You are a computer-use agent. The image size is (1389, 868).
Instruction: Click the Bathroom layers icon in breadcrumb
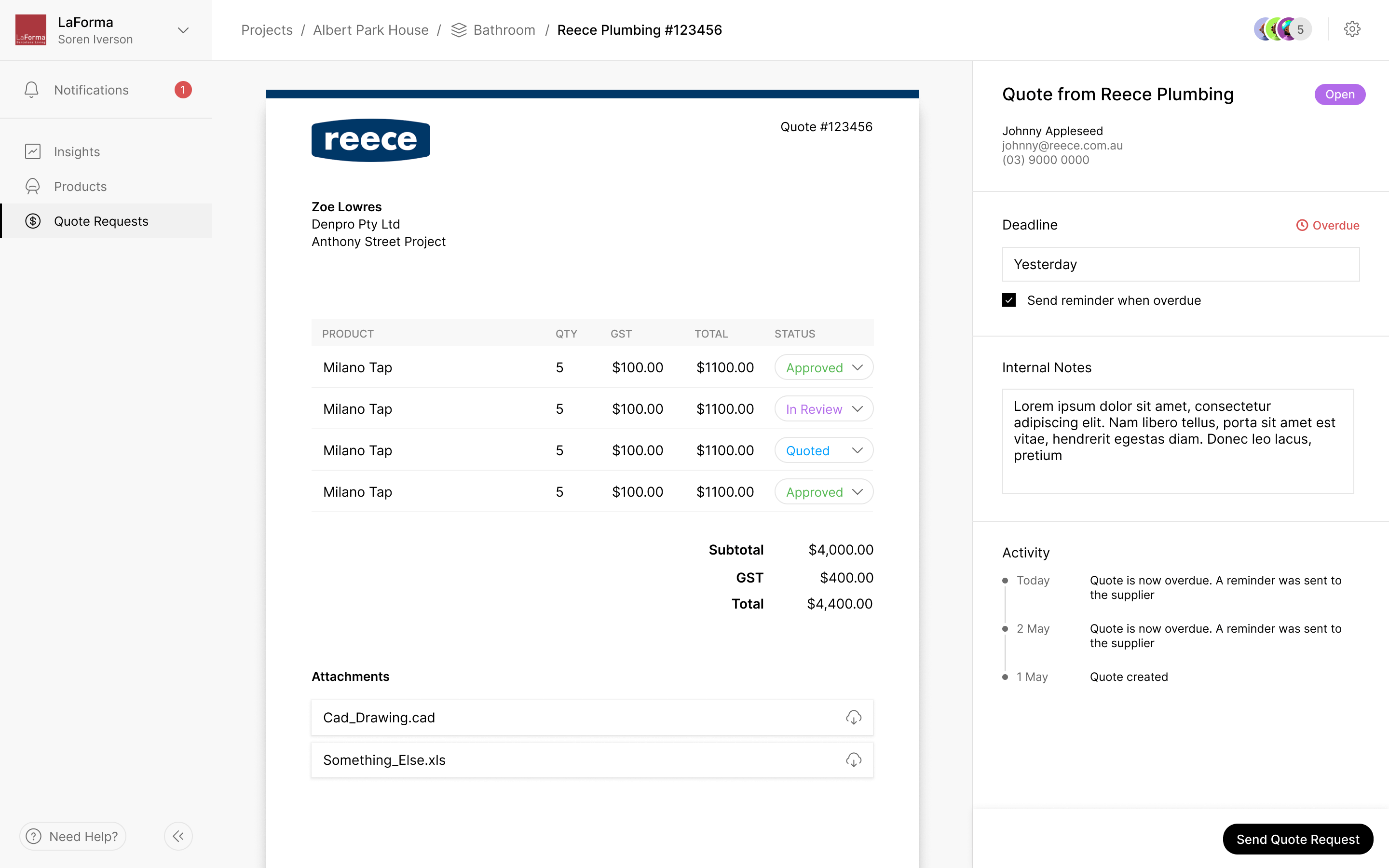(x=459, y=30)
